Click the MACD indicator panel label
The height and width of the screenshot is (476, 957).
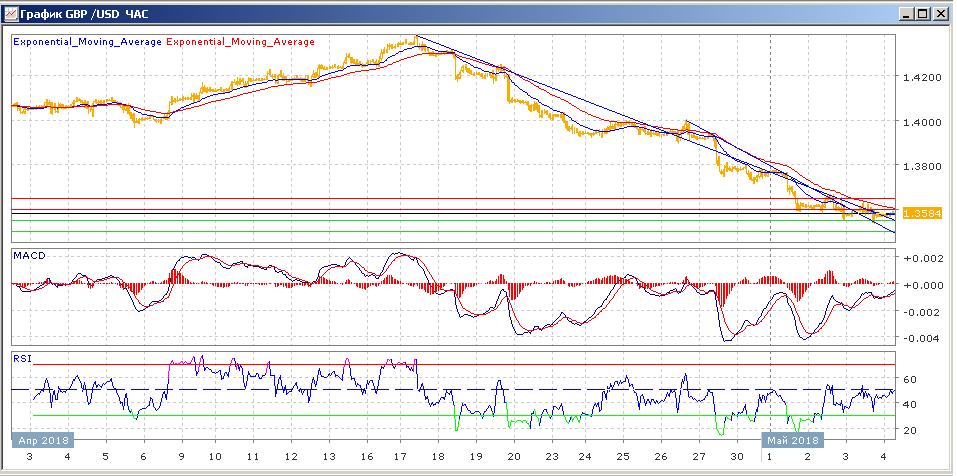coord(29,256)
